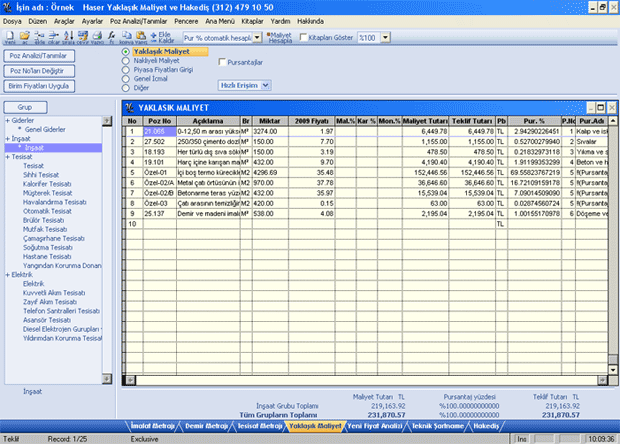Screen dimensions: 620x444
Task: Click the Aç (open) folder icon
Action: [x=24, y=36]
